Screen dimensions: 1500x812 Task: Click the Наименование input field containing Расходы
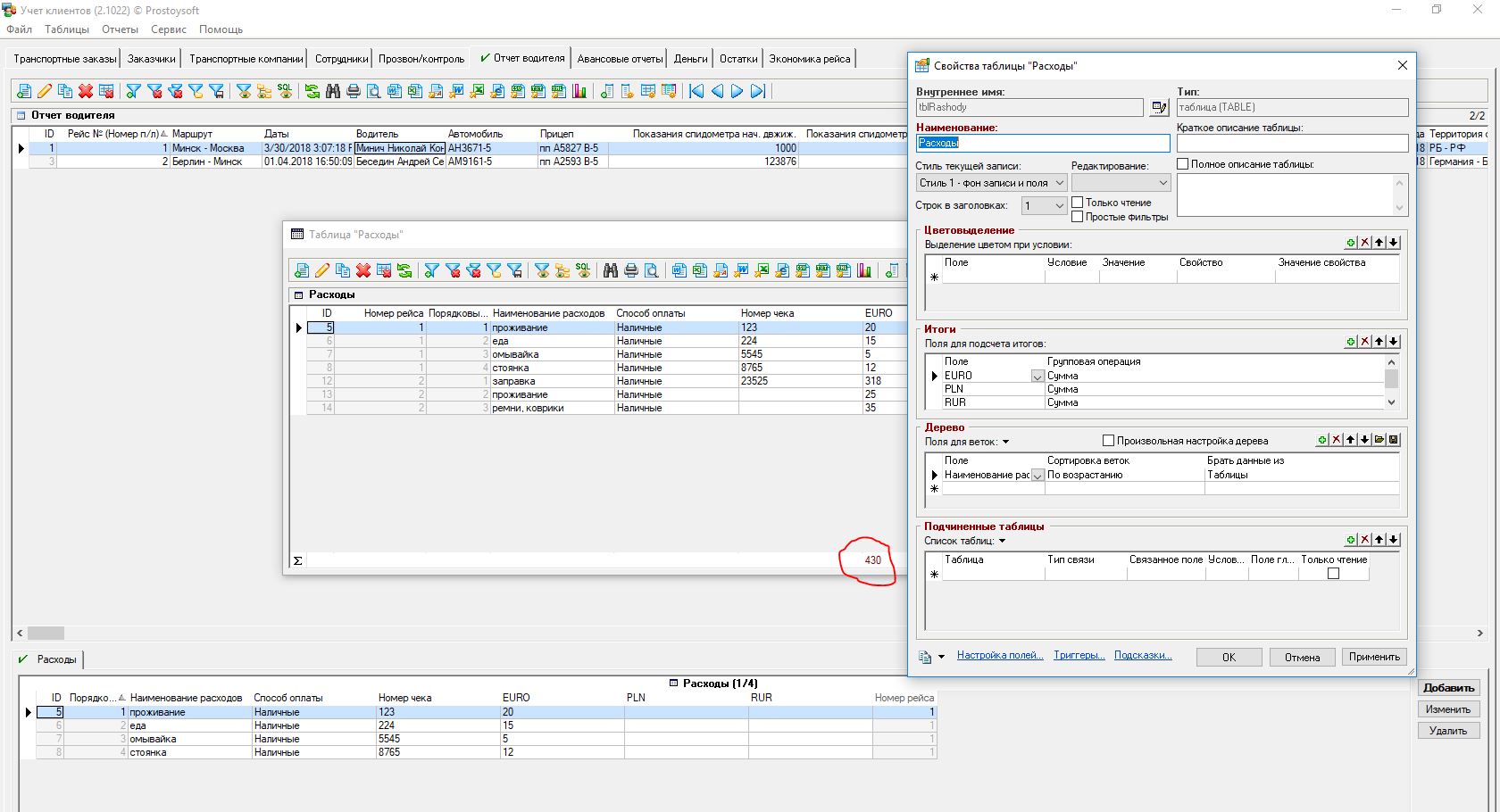point(1043,143)
